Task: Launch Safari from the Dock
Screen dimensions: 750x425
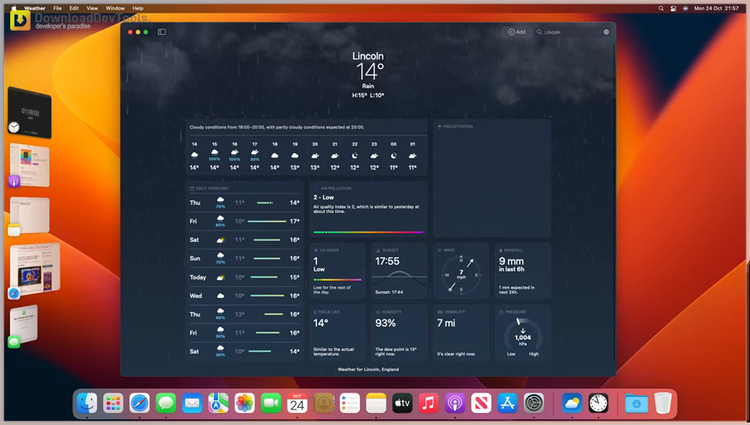Action: tap(140, 403)
